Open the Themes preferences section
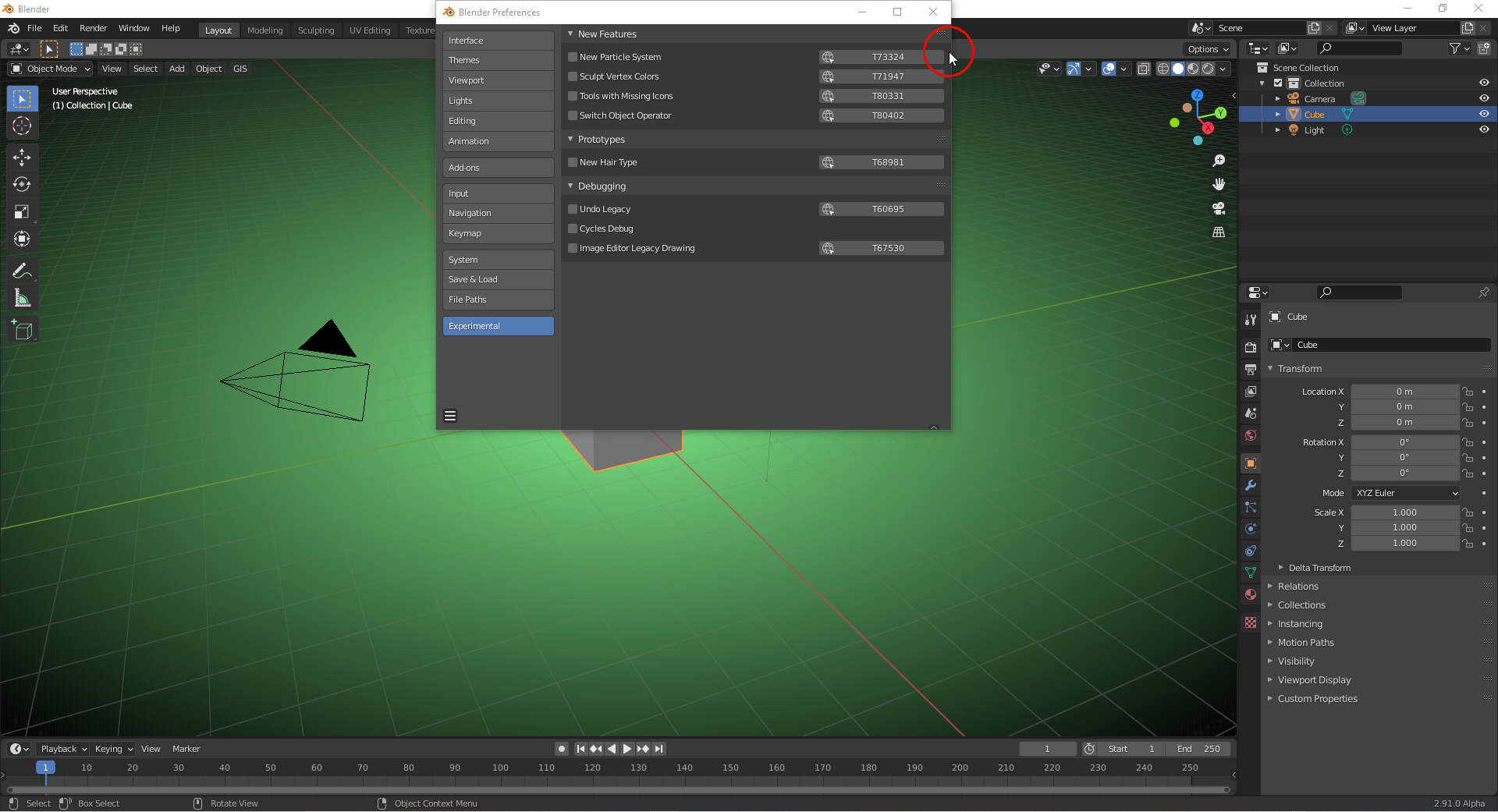Image resolution: width=1498 pixels, height=812 pixels. pyautogui.click(x=499, y=60)
